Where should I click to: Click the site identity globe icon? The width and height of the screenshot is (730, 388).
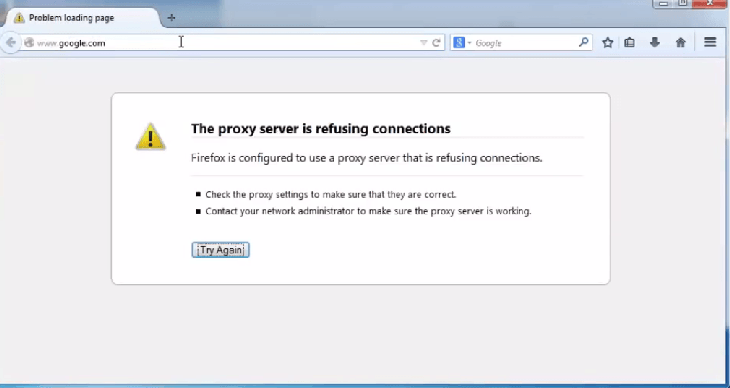point(29,43)
